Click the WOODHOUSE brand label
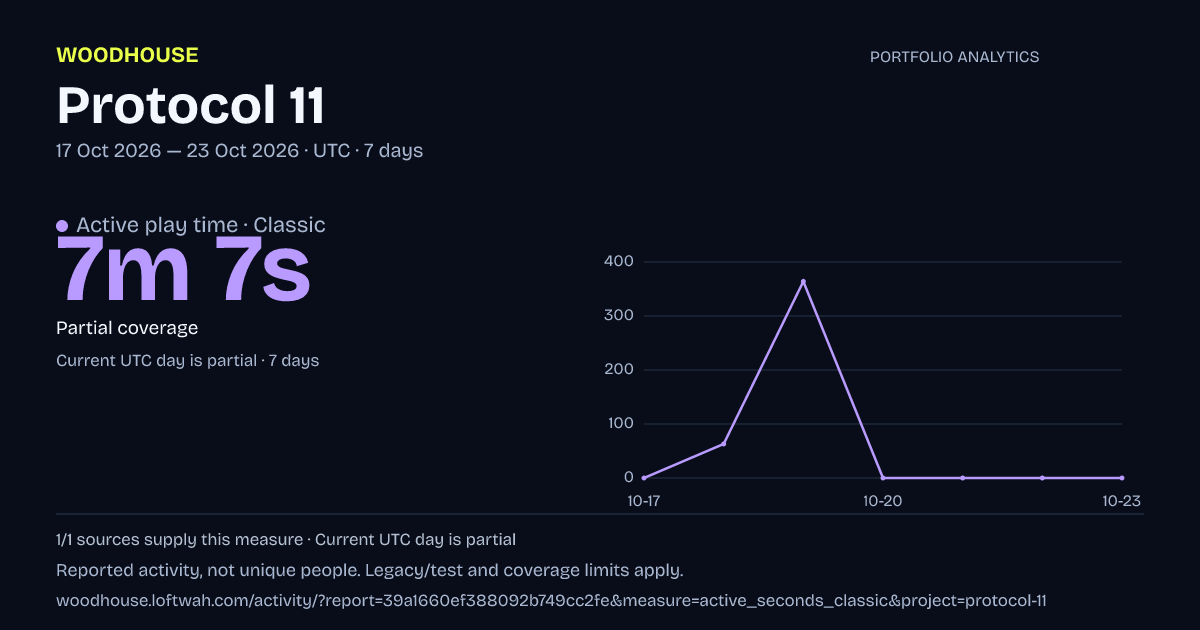This screenshot has height=630, width=1200. coord(127,55)
